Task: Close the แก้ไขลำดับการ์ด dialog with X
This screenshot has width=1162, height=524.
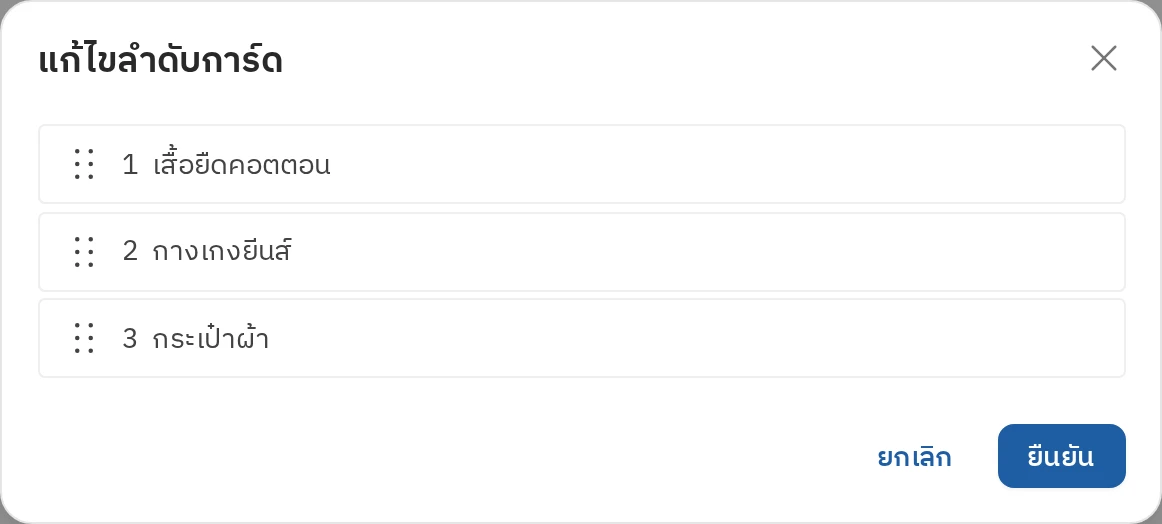Action: point(1103,58)
